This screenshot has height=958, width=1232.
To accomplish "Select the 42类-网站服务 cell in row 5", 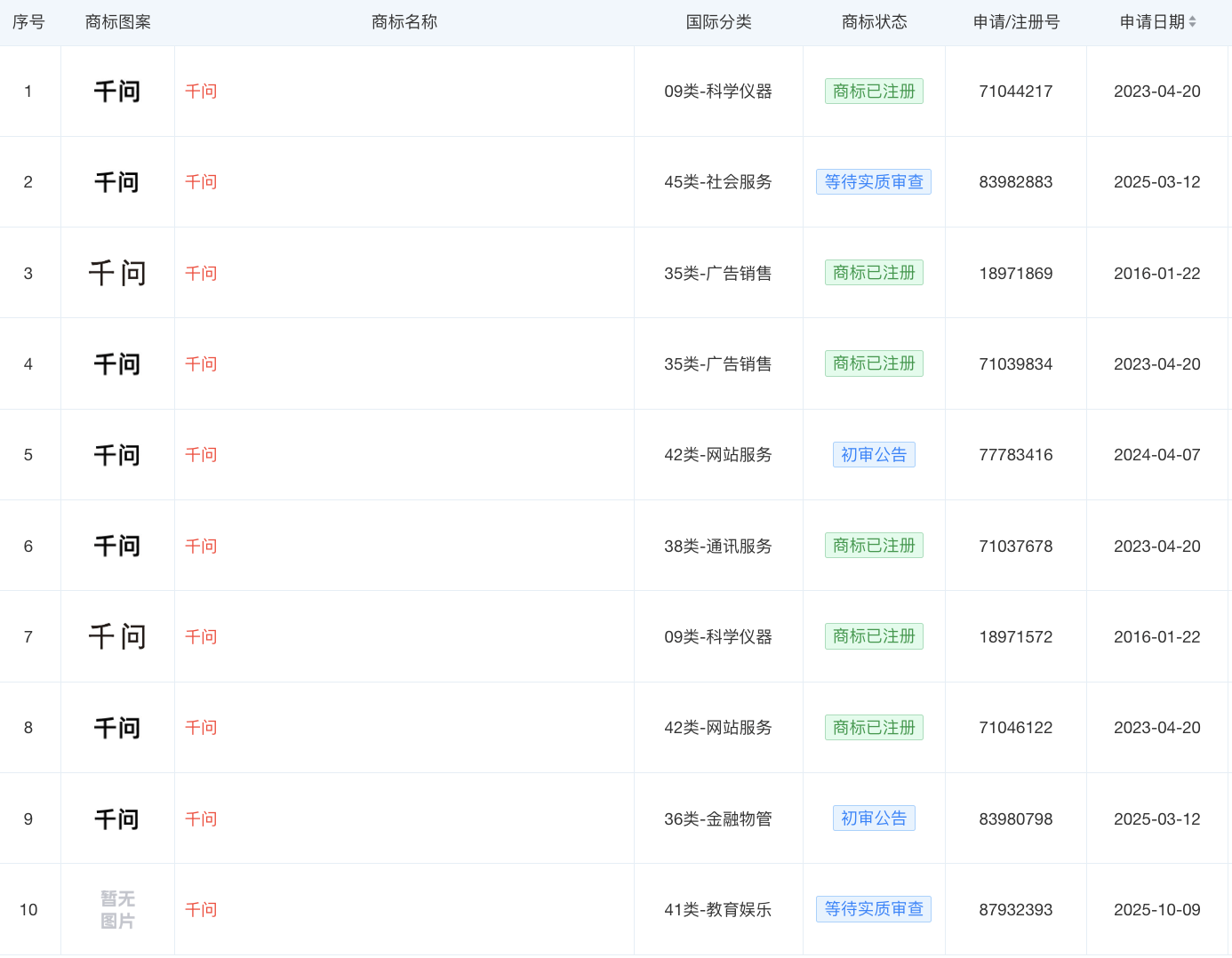I will click(717, 455).
